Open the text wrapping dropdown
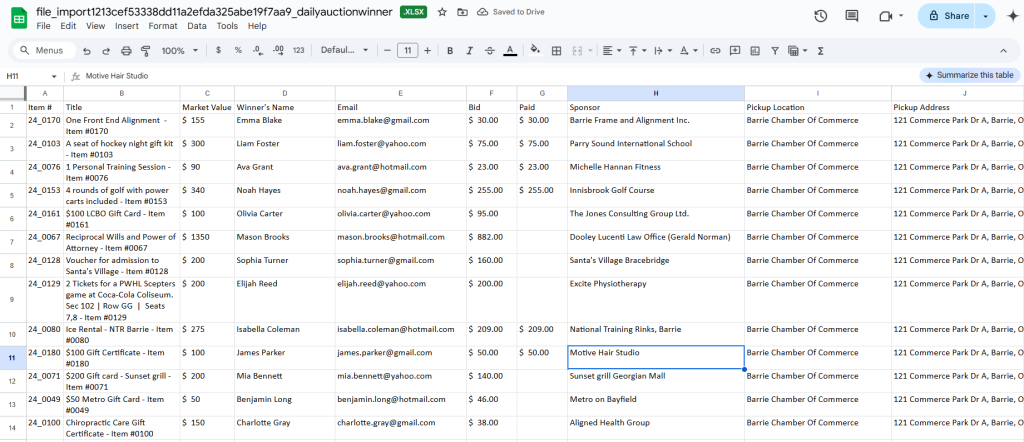This screenshot has height=442, width=1024. (662, 50)
